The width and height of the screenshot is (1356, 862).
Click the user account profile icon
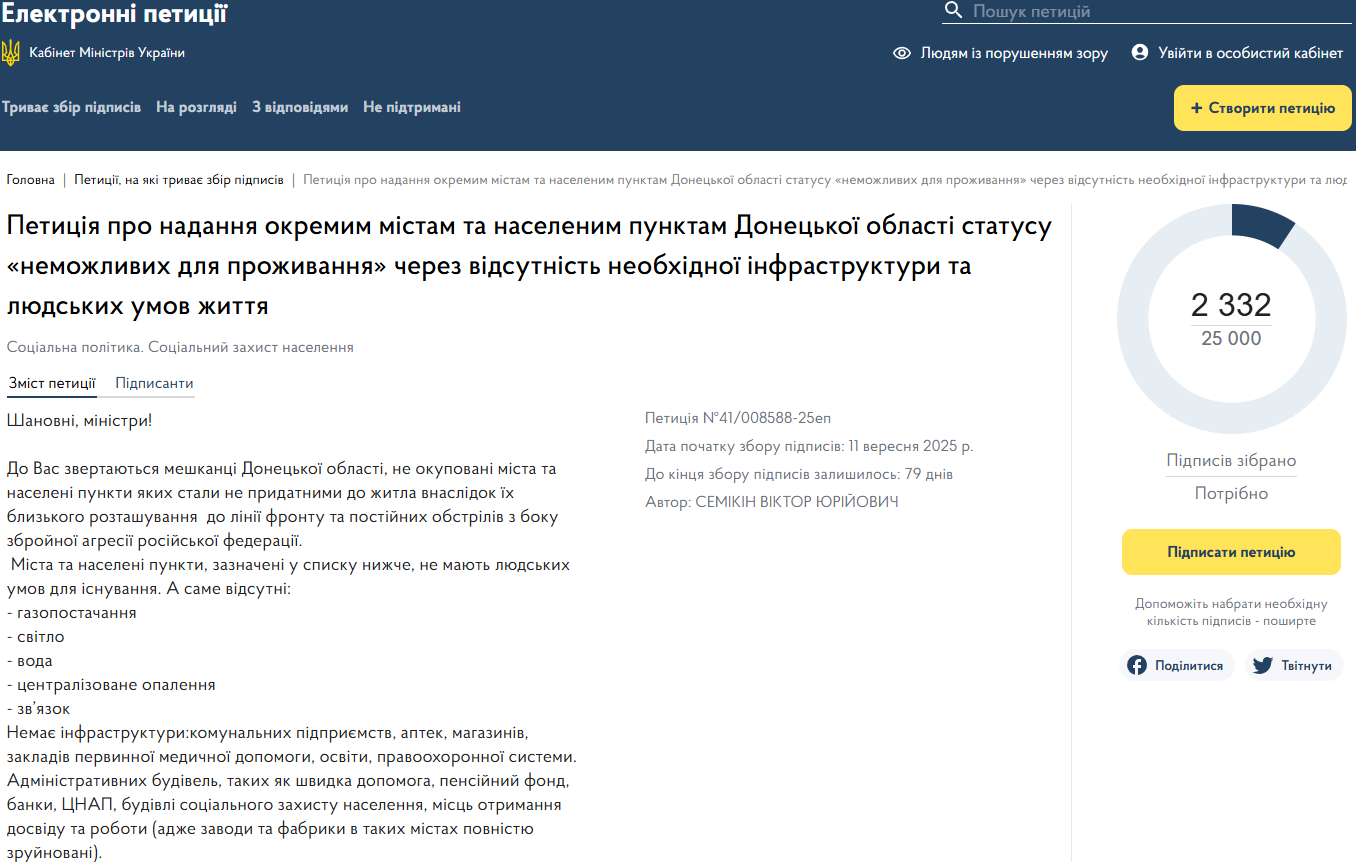(1140, 52)
